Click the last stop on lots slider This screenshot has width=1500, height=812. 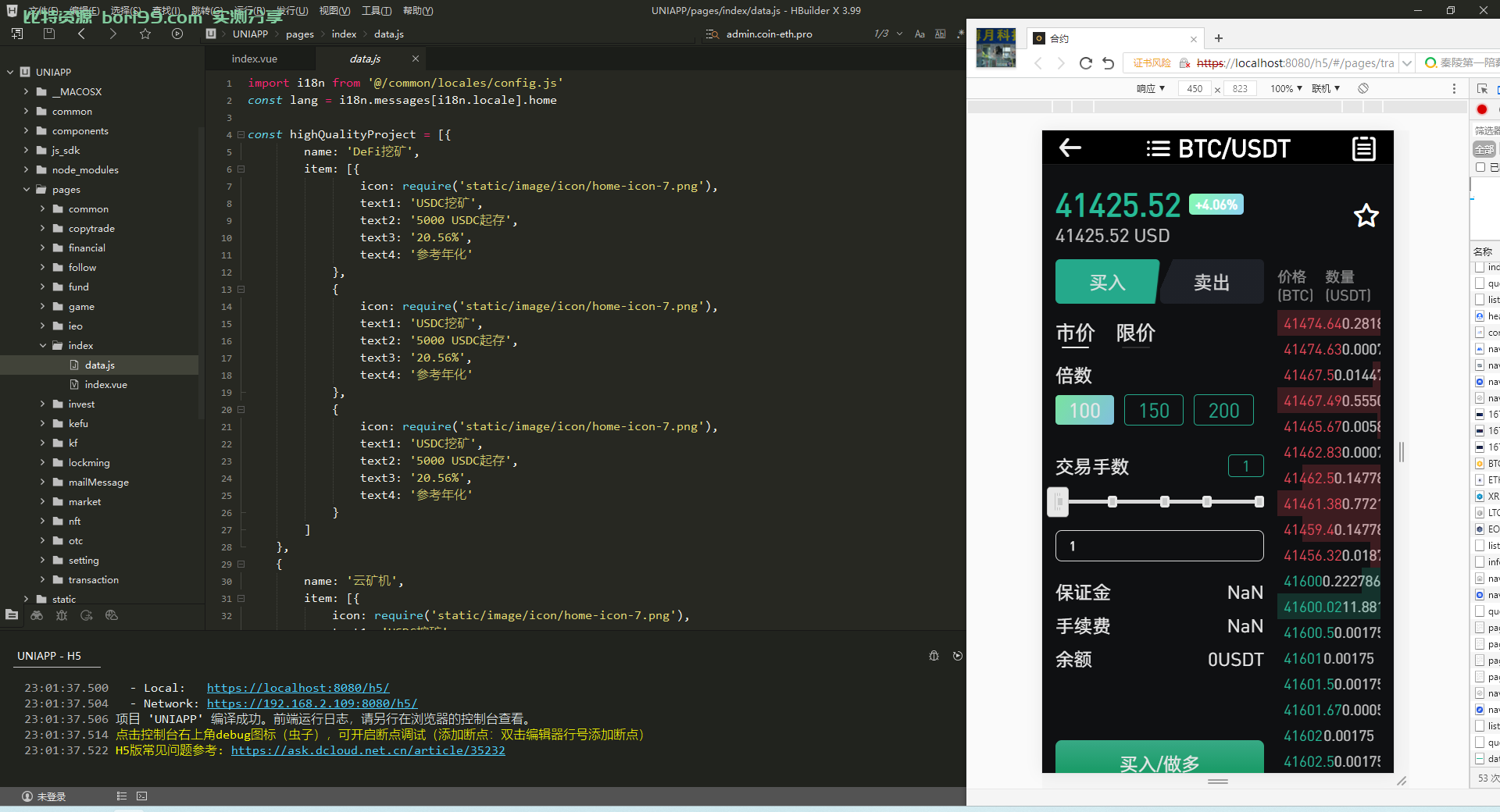coord(1259,502)
